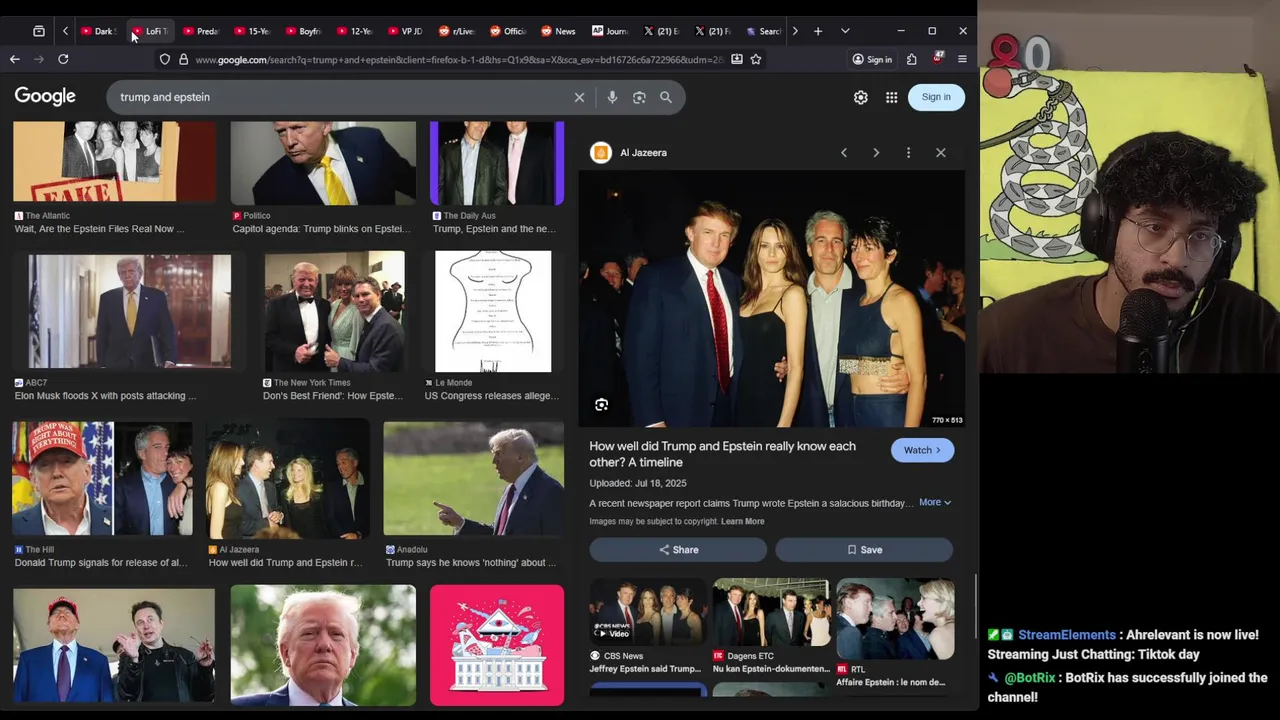Switch to the Dark YouTube tab
The height and width of the screenshot is (720, 1280).
[98, 31]
